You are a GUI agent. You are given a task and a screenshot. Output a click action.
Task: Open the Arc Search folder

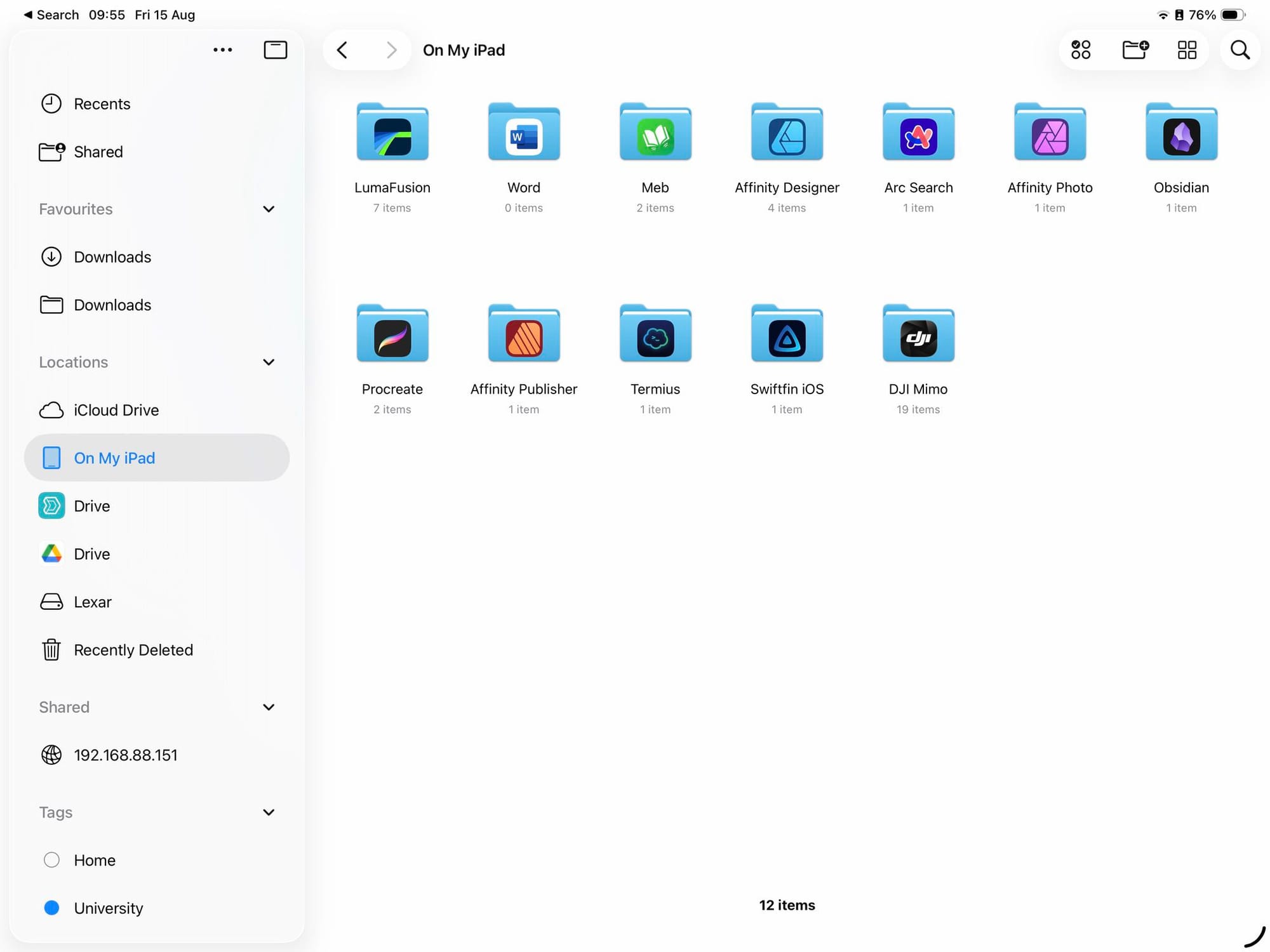pyautogui.click(x=918, y=131)
